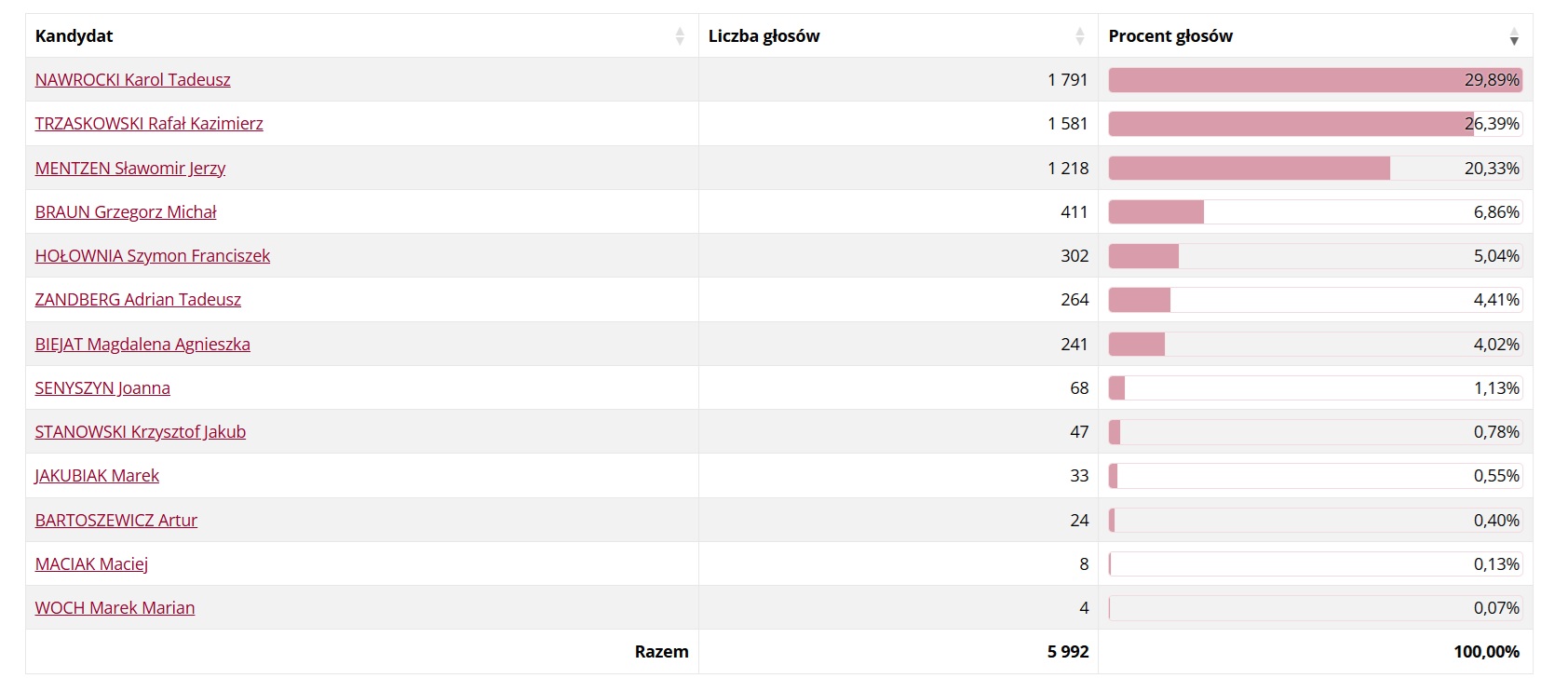Click the Procent głosów column header
The width and height of the screenshot is (1568, 692).
click(x=1316, y=36)
